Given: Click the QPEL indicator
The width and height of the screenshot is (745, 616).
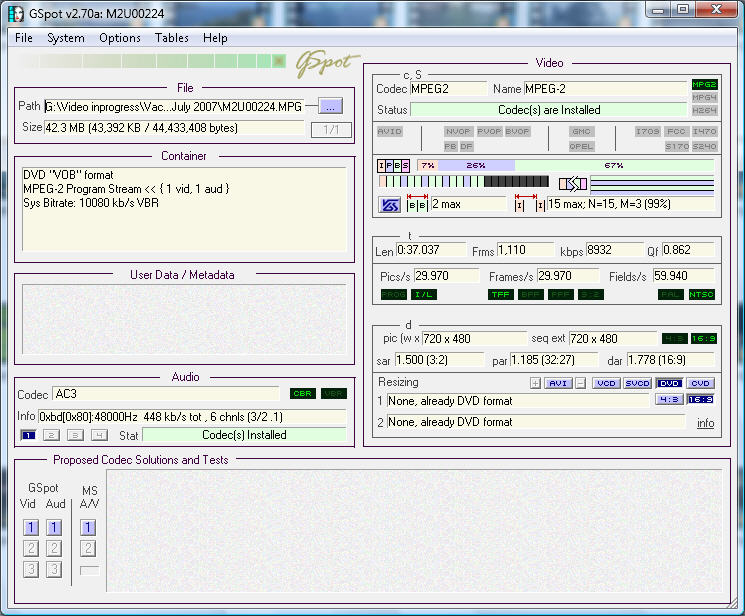Looking at the screenshot, I should (581, 146).
